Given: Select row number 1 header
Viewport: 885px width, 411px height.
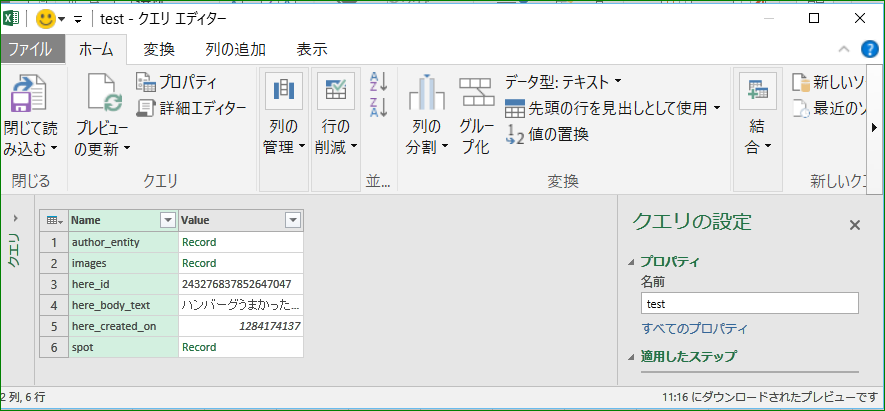Looking at the screenshot, I should (x=54, y=242).
